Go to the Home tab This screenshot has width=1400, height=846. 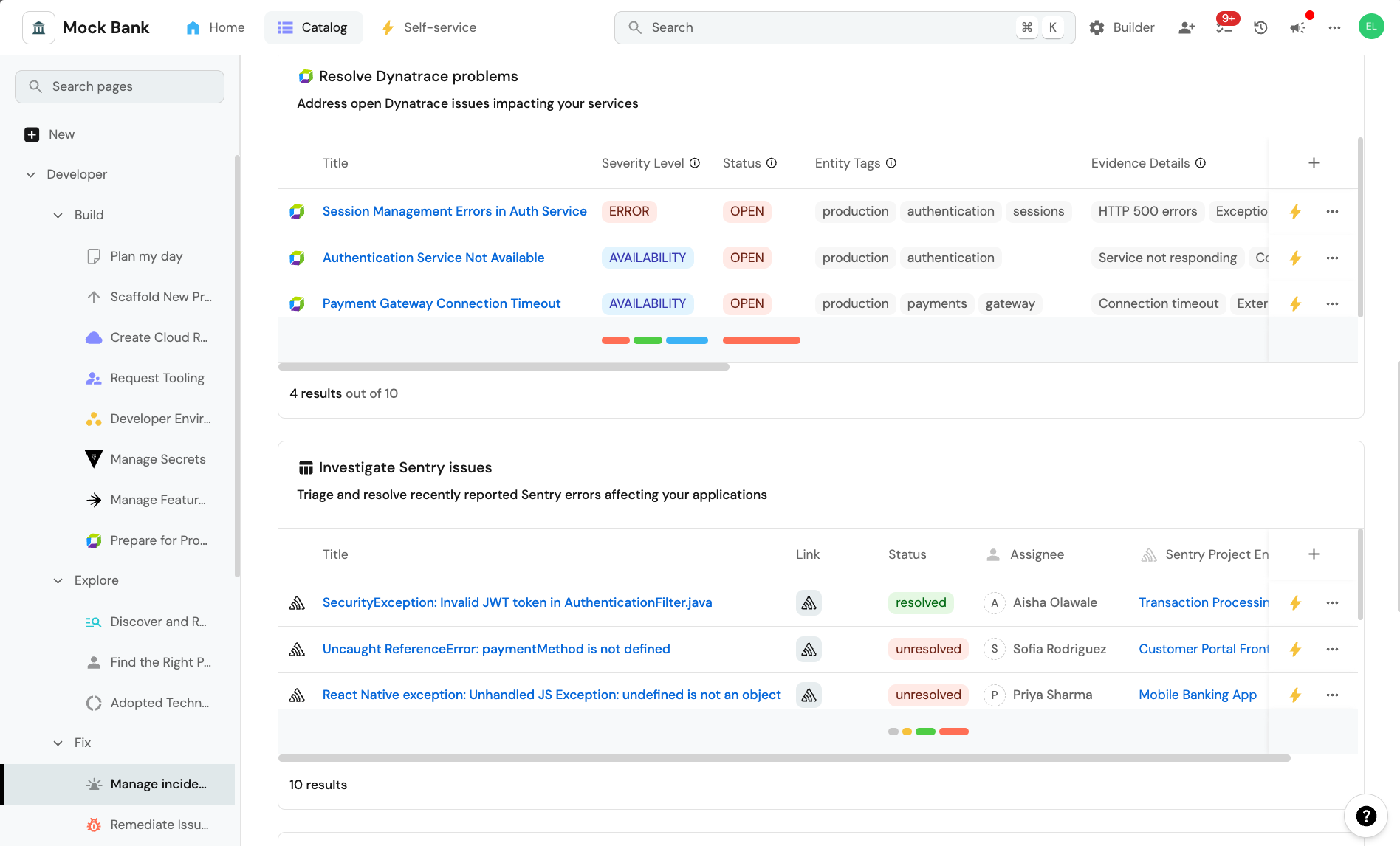coord(216,27)
